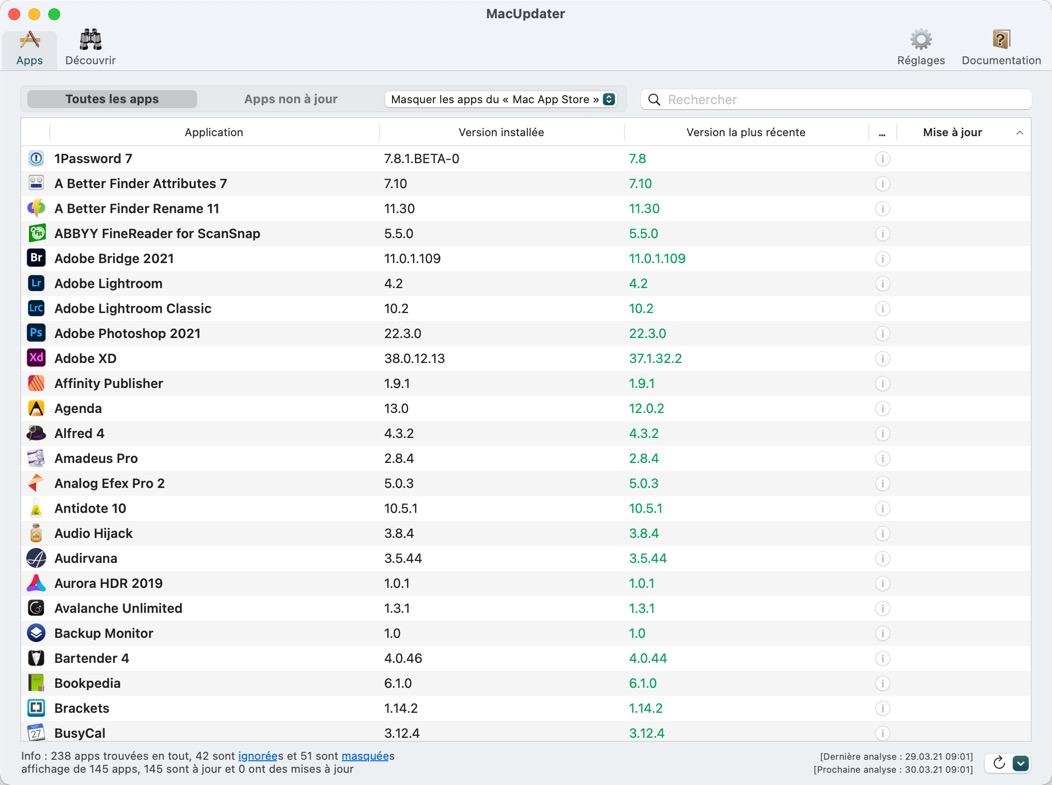The height and width of the screenshot is (785, 1052).
Task: Show info for Bartender 4
Action: 882,658
